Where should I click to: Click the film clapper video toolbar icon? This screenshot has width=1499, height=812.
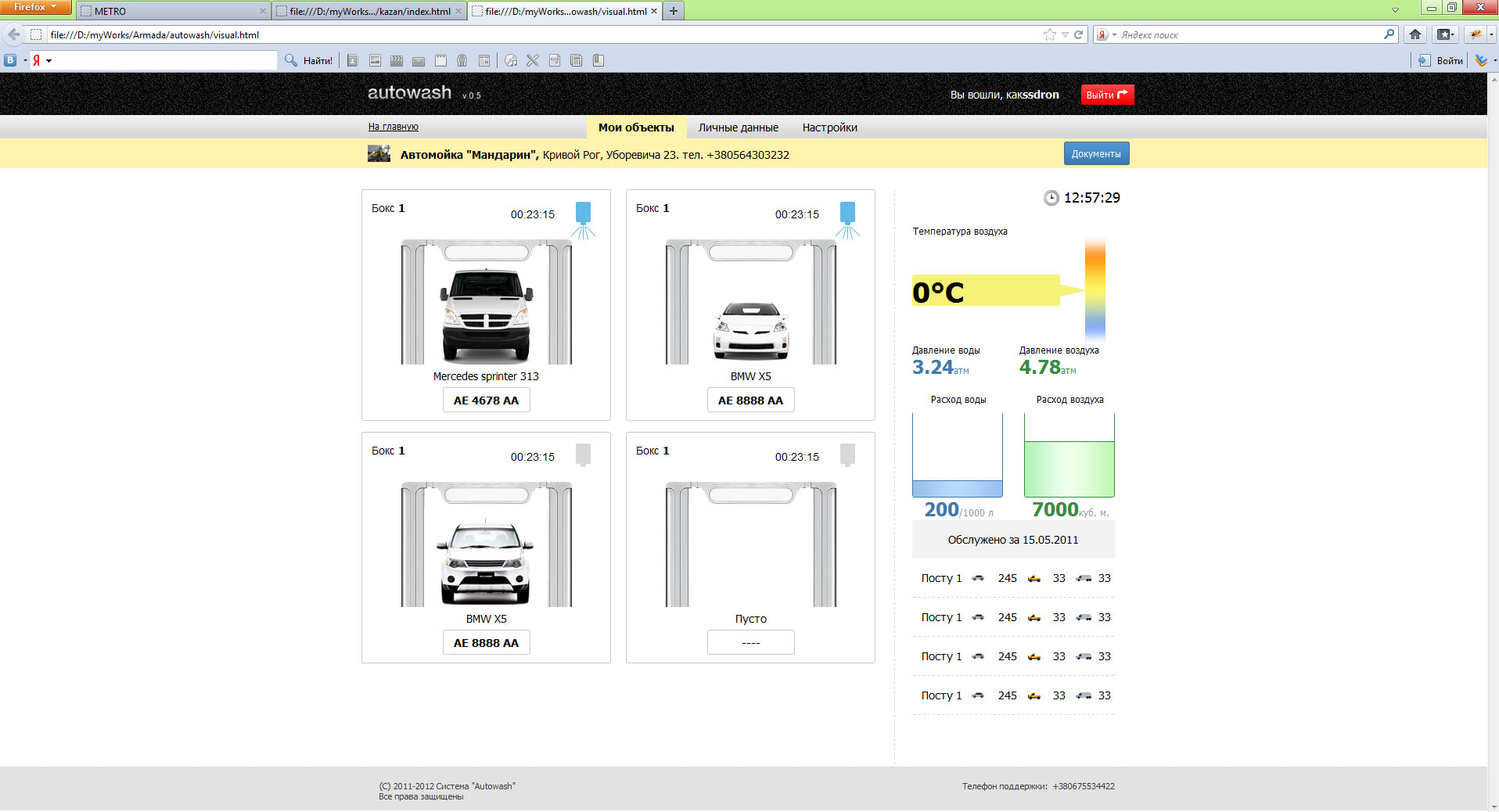click(x=397, y=60)
